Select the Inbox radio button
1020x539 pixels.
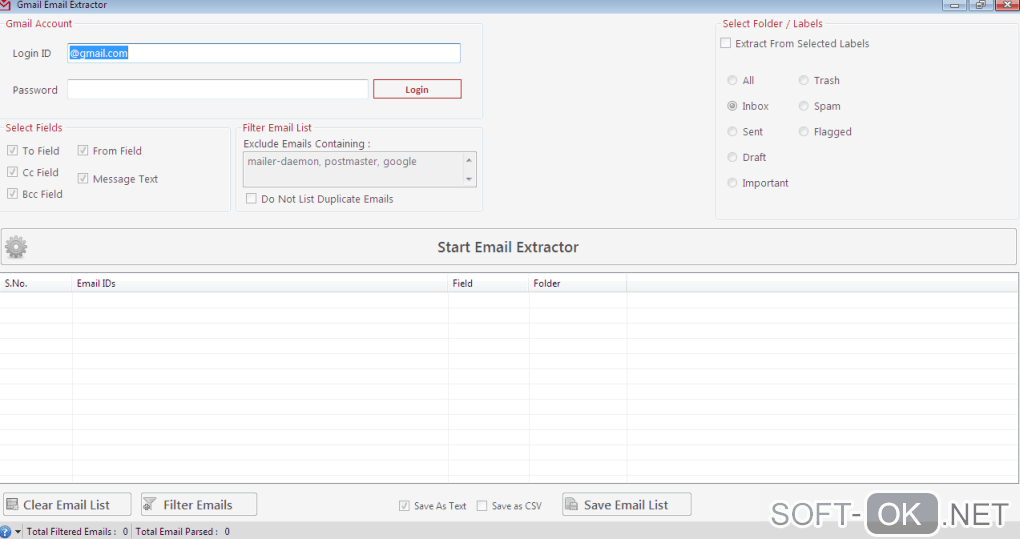click(732, 105)
